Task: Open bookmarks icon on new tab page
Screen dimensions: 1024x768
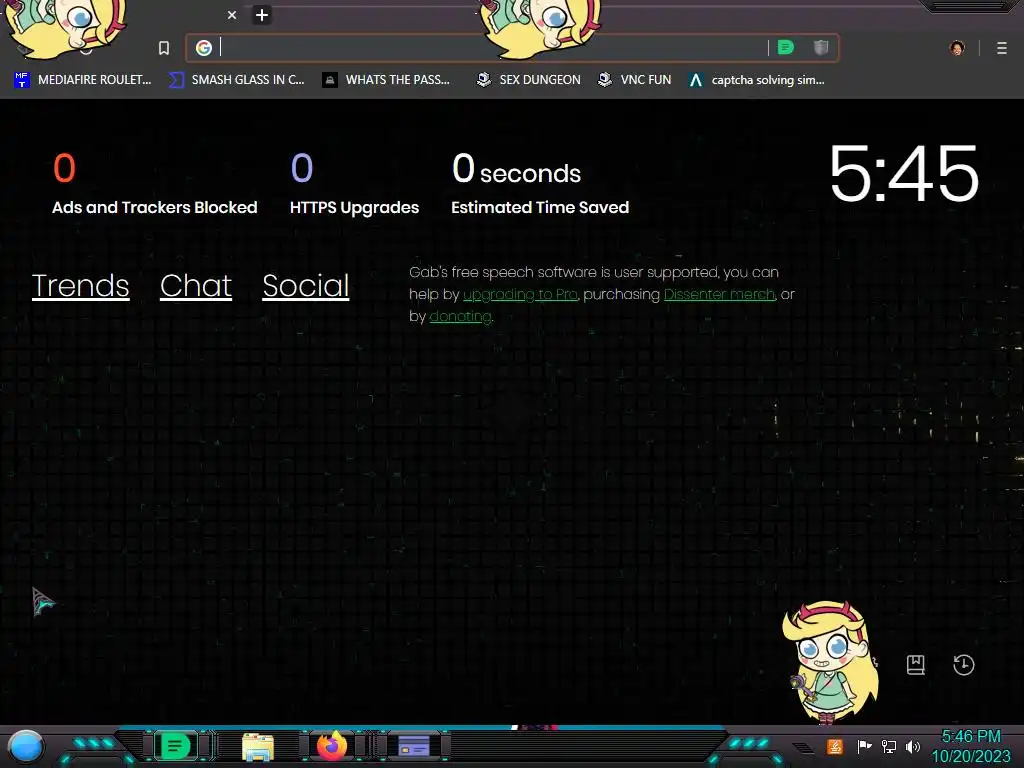Action: point(916,665)
